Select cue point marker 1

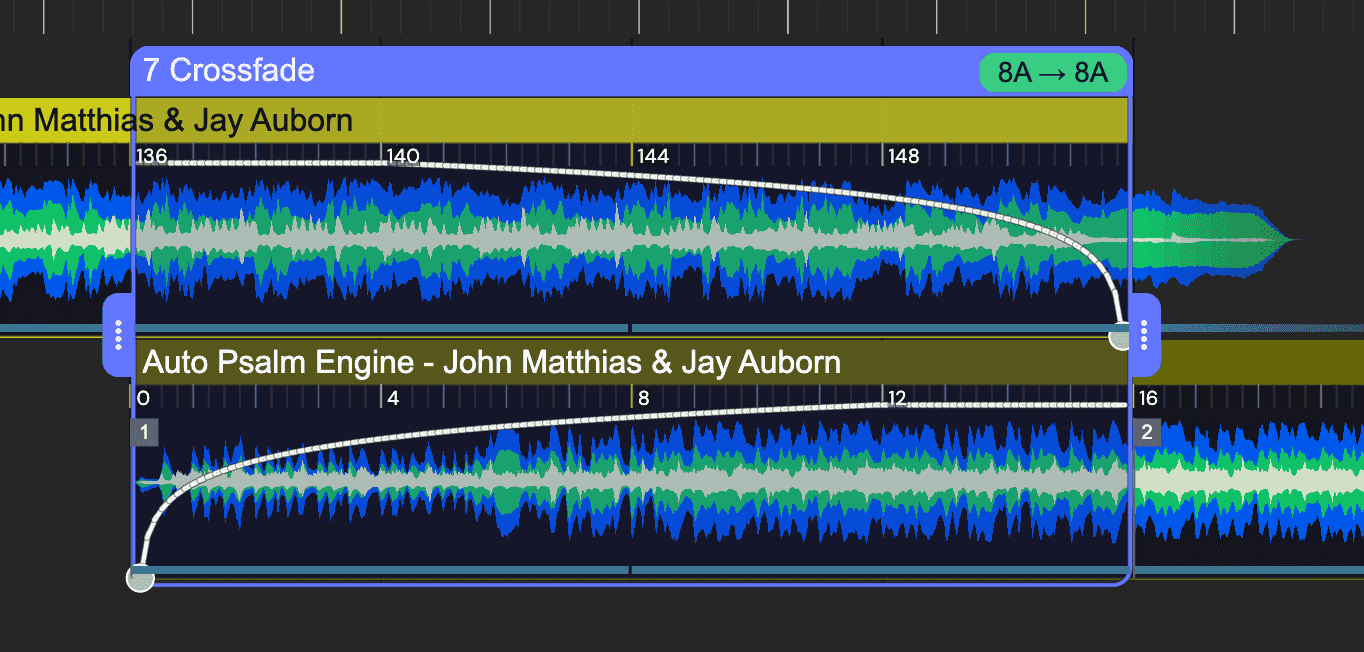(x=144, y=433)
